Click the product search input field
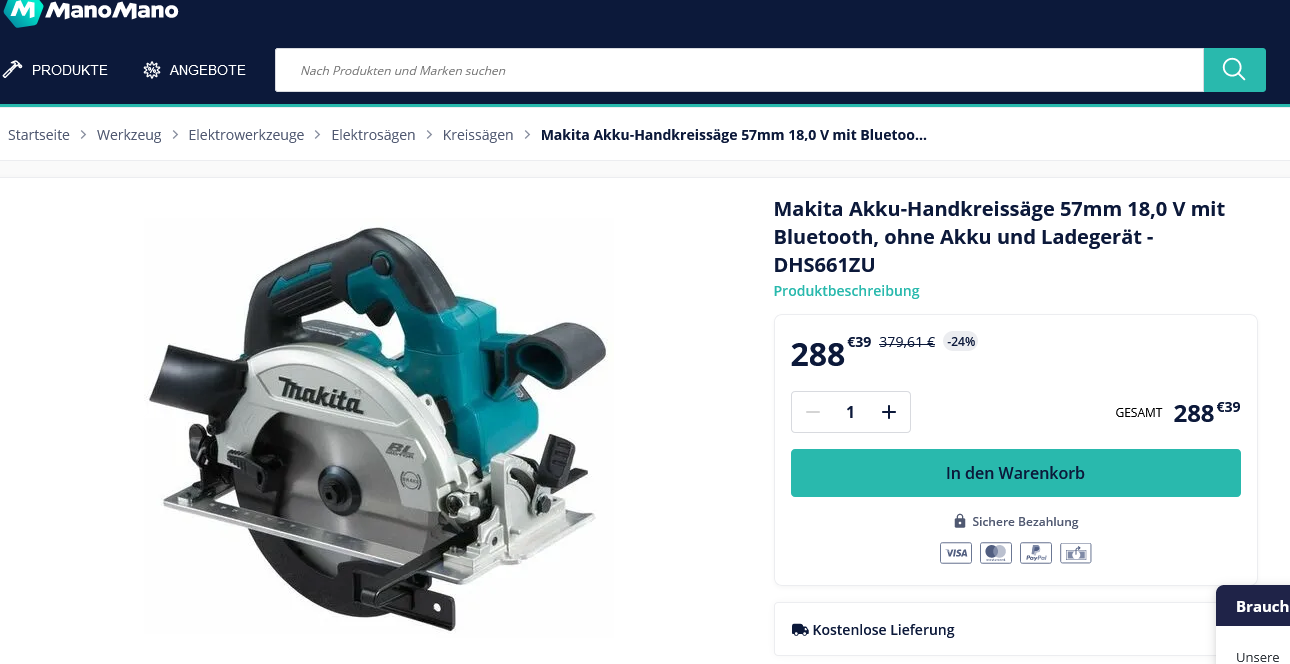Screen dimensions: 1290x664 739,70
